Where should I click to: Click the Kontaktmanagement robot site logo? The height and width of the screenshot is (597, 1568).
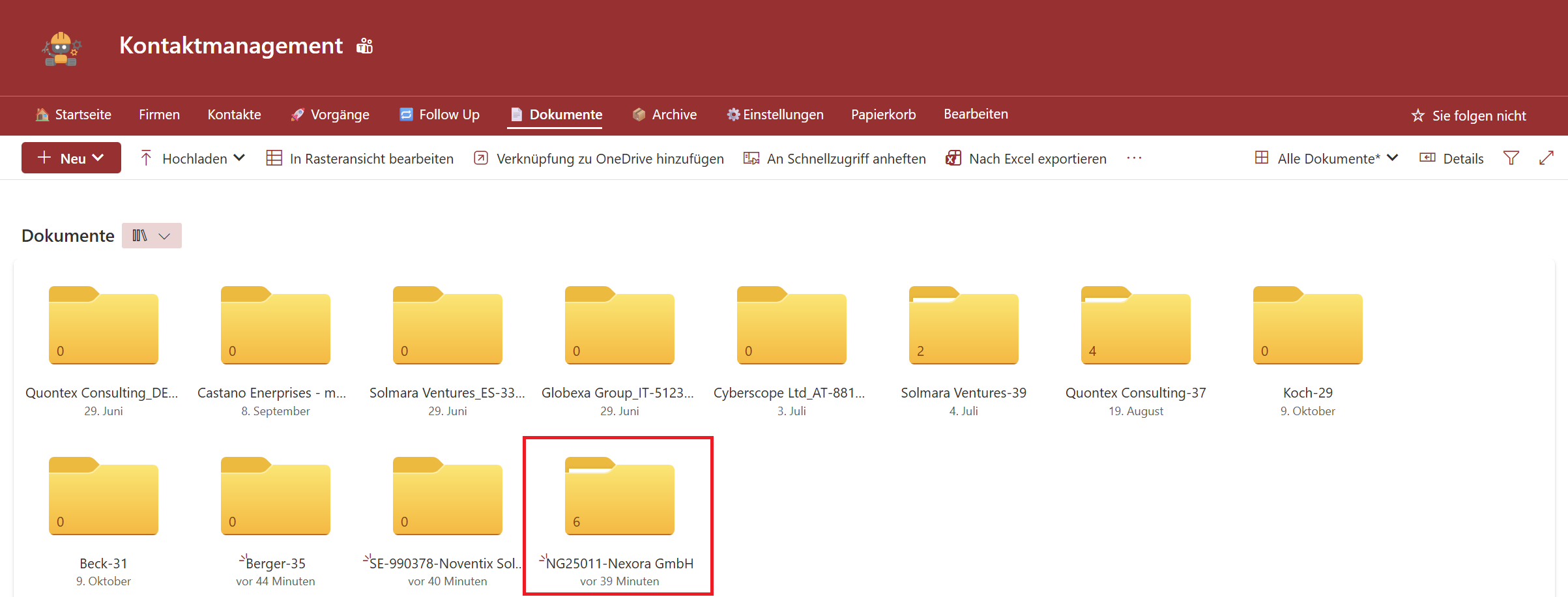[61, 49]
